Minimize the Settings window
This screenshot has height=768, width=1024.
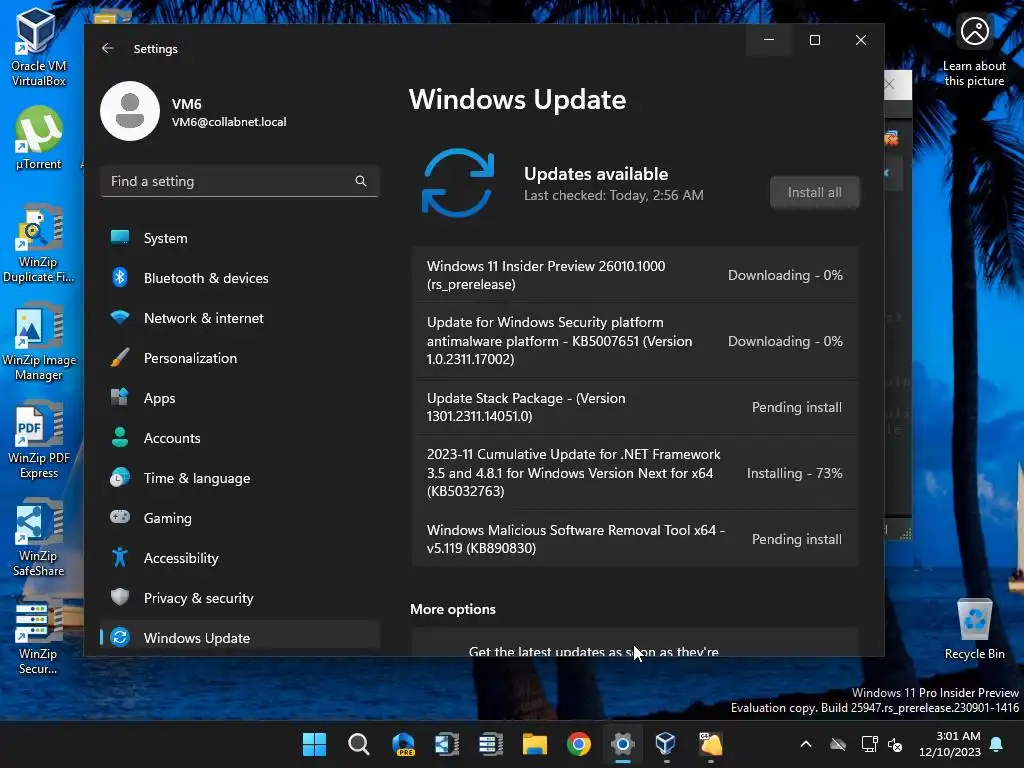click(769, 40)
